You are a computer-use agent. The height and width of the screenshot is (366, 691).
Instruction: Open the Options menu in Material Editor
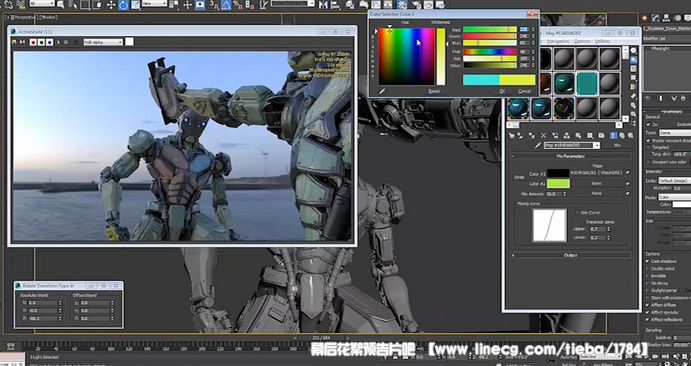click(581, 41)
